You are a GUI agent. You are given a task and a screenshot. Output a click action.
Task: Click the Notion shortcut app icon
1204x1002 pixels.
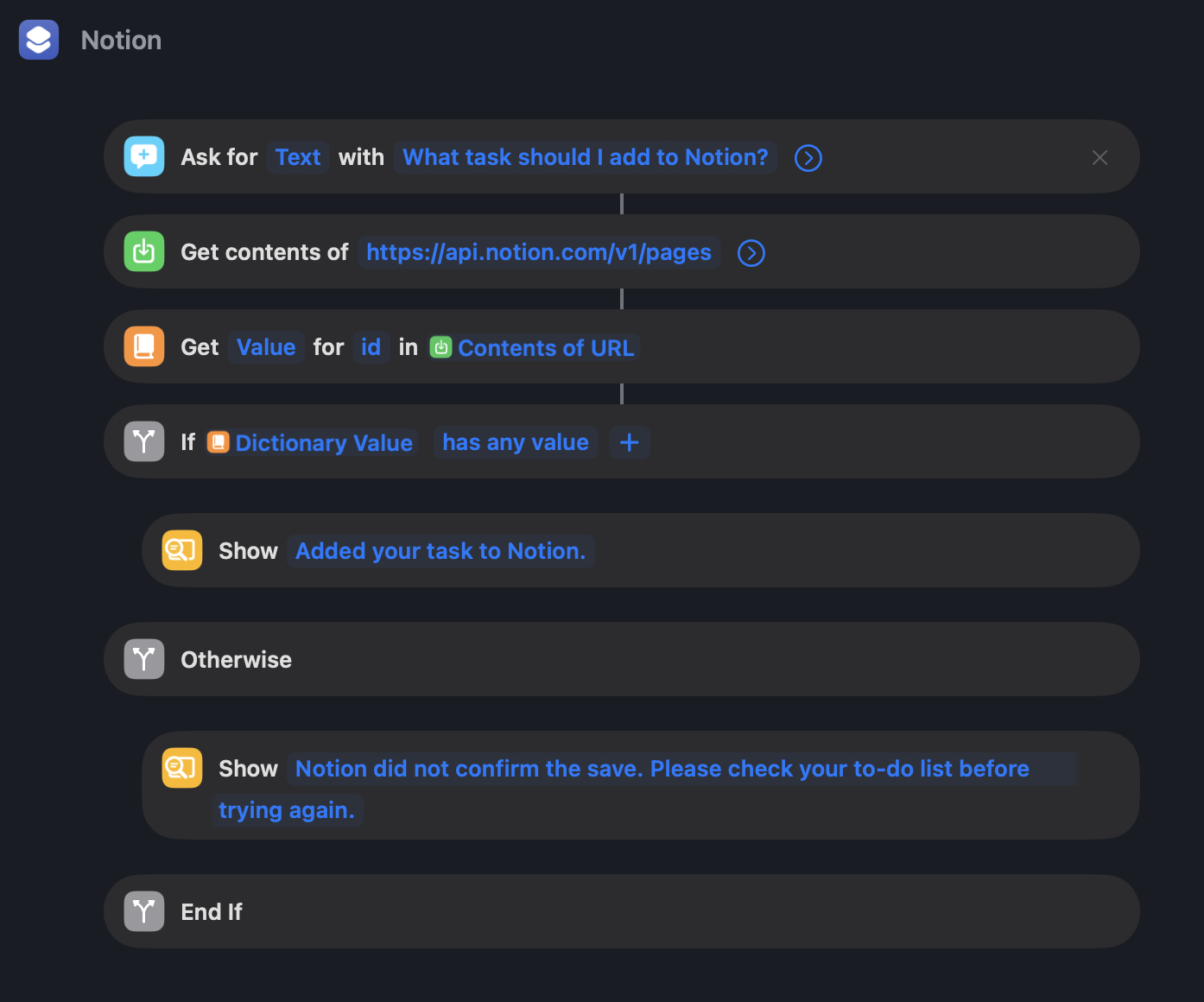point(39,40)
